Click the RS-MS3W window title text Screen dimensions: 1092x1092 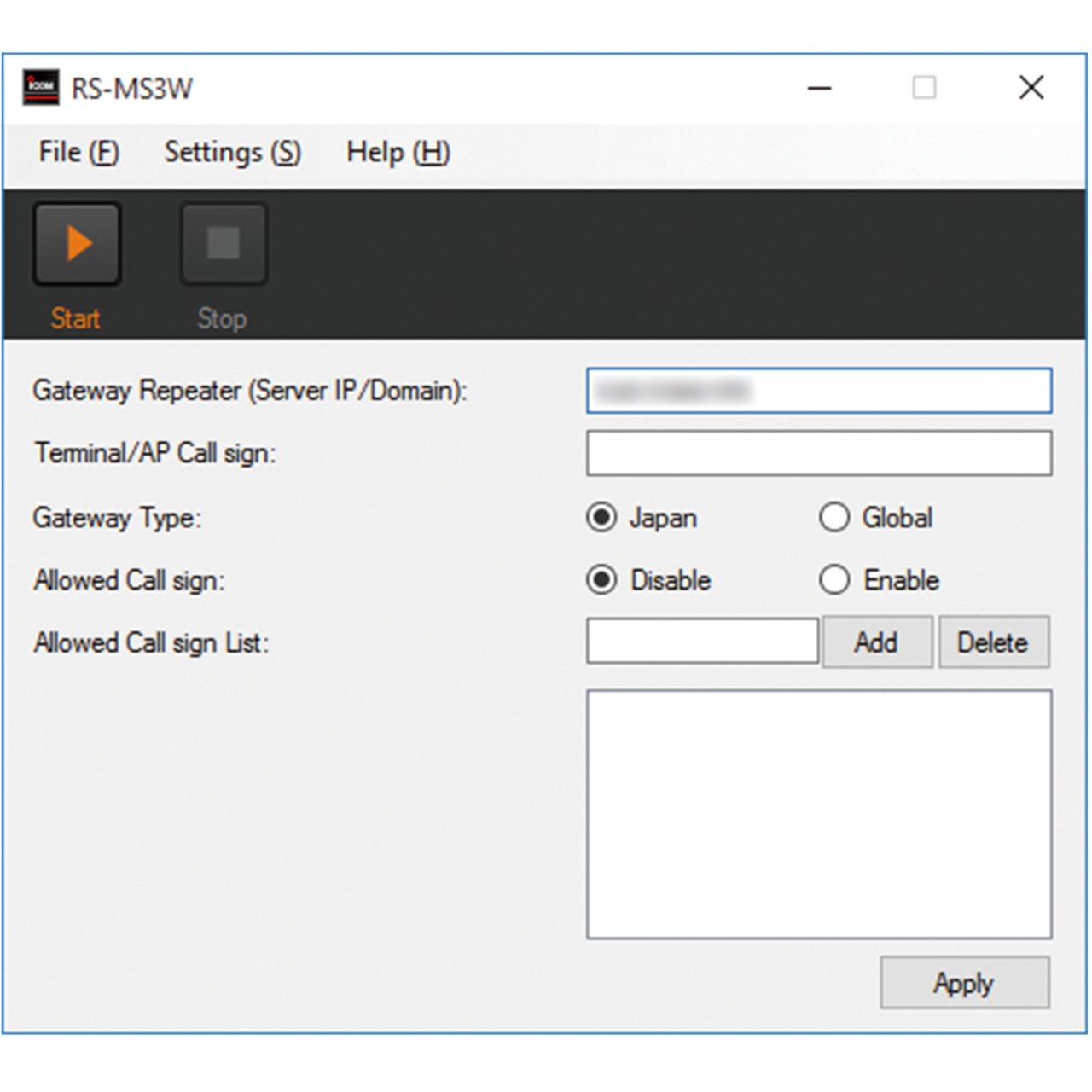pos(132,89)
